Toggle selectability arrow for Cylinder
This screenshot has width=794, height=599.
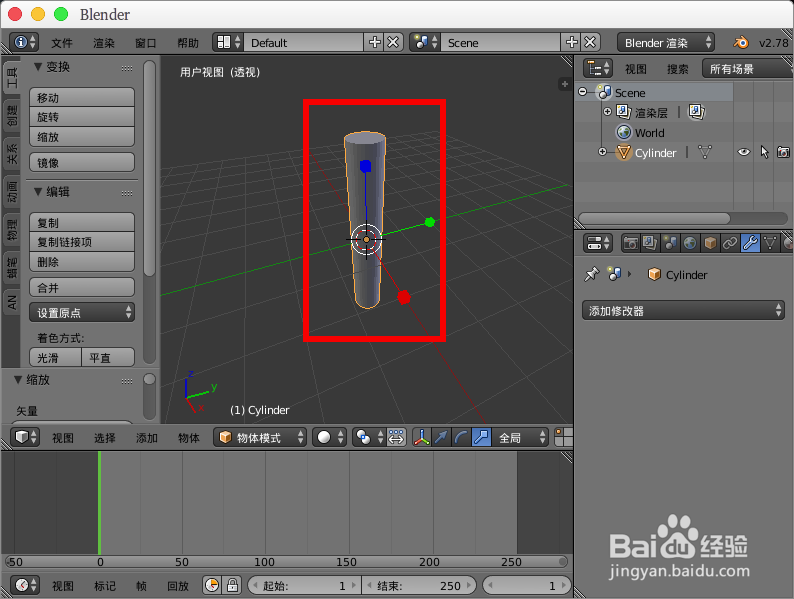tap(764, 152)
